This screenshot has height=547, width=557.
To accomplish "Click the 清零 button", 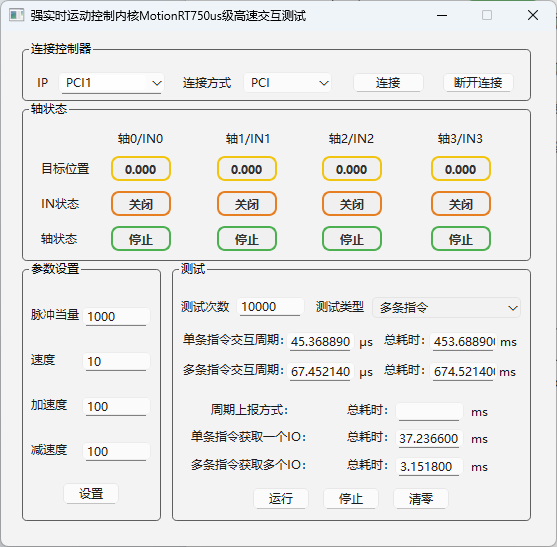I will (421, 499).
